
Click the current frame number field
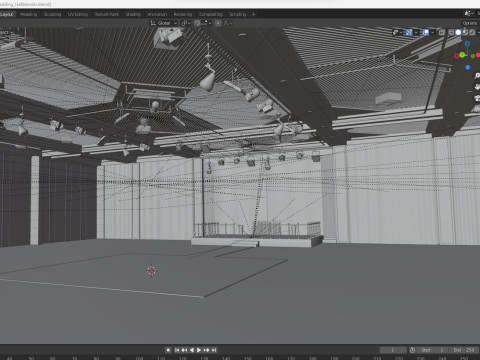[x=393, y=350]
